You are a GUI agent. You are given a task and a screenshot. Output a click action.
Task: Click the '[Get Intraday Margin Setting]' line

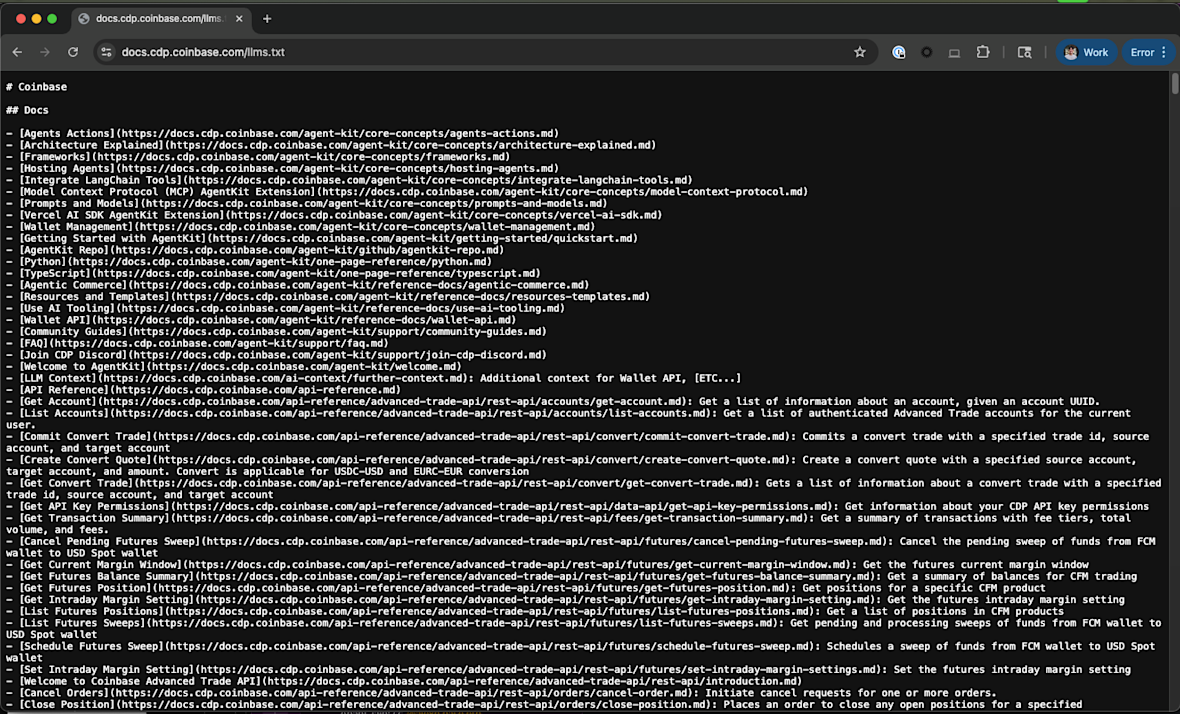565,600
